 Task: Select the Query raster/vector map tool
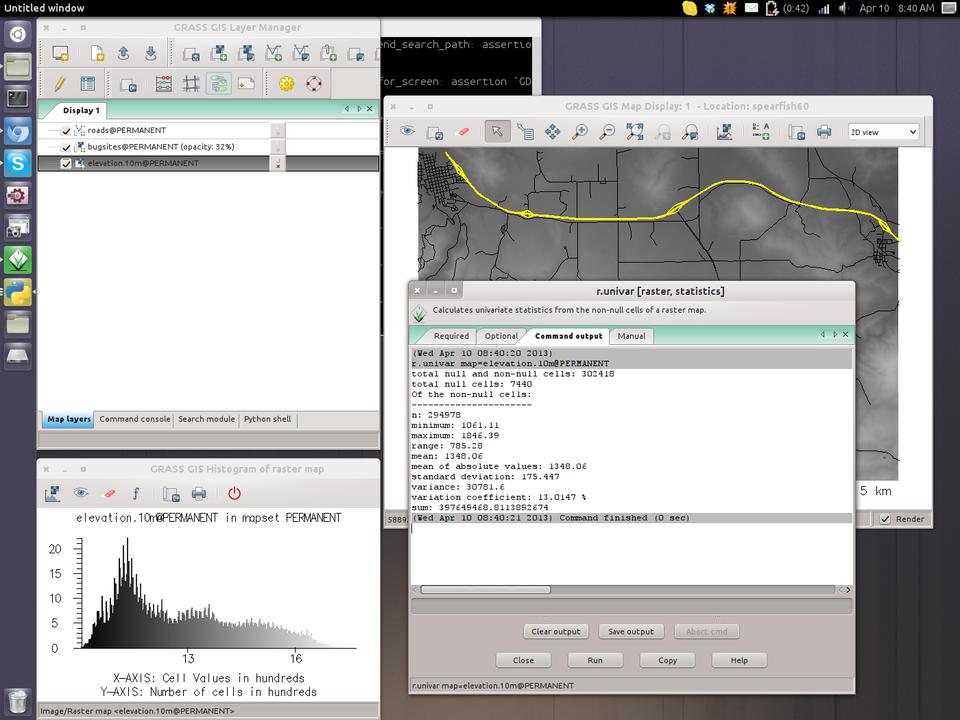point(525,131)
